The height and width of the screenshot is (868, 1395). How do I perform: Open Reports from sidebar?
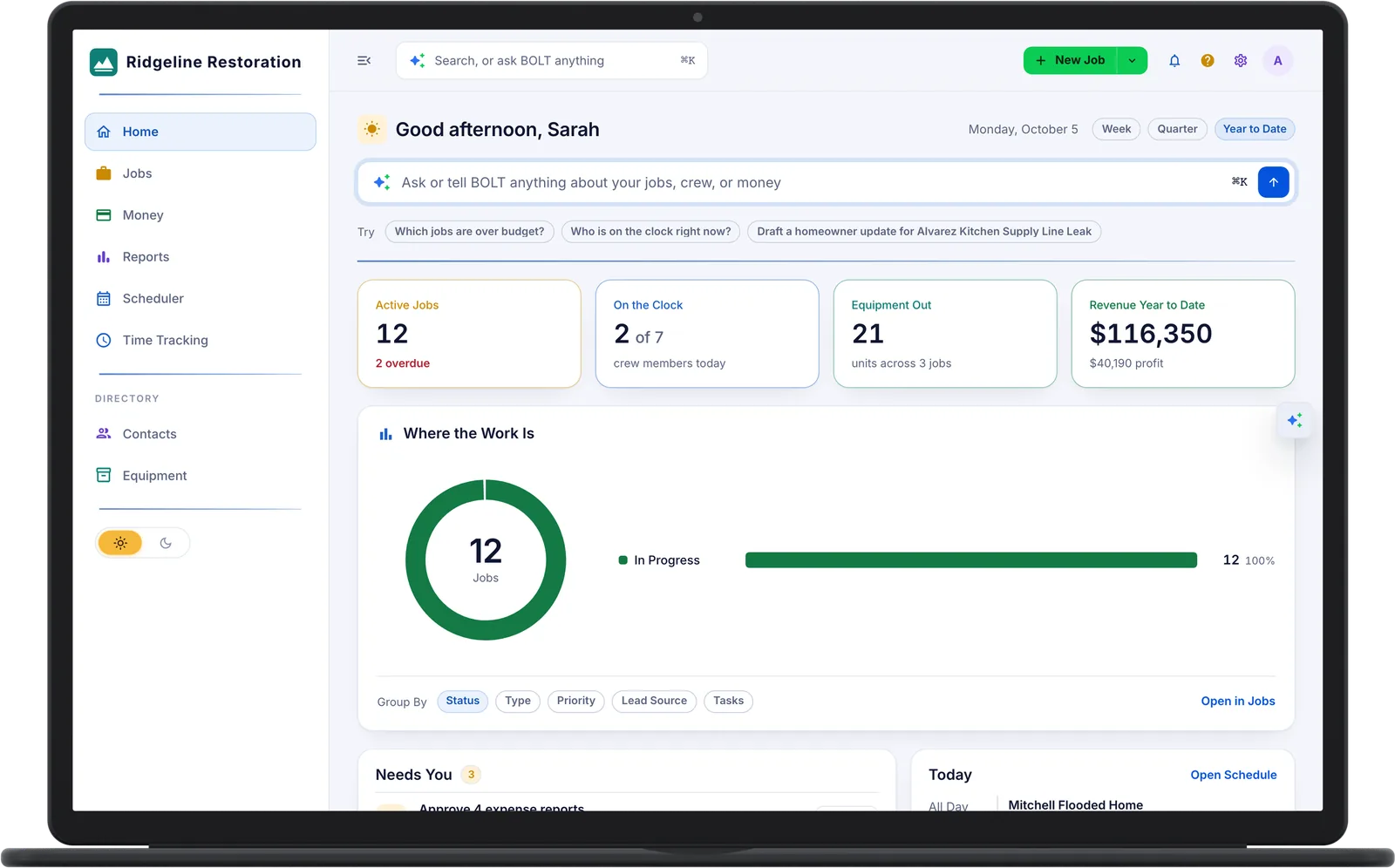point(201,257)
